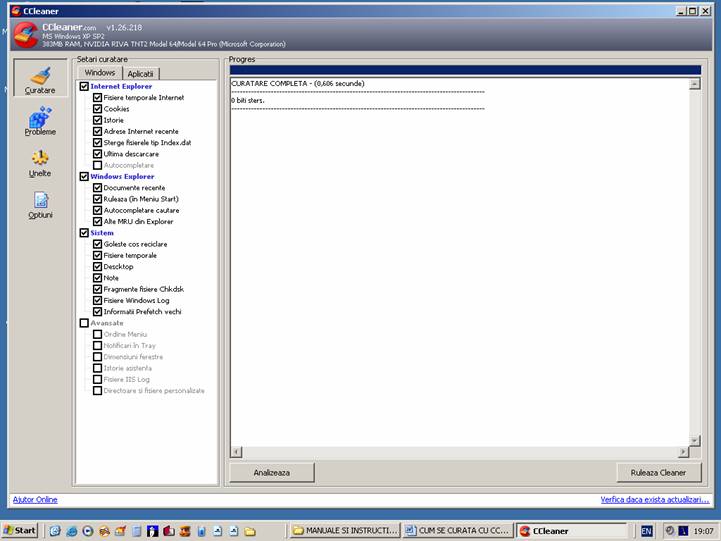Open the Ajutor Online link

(34, 499)
